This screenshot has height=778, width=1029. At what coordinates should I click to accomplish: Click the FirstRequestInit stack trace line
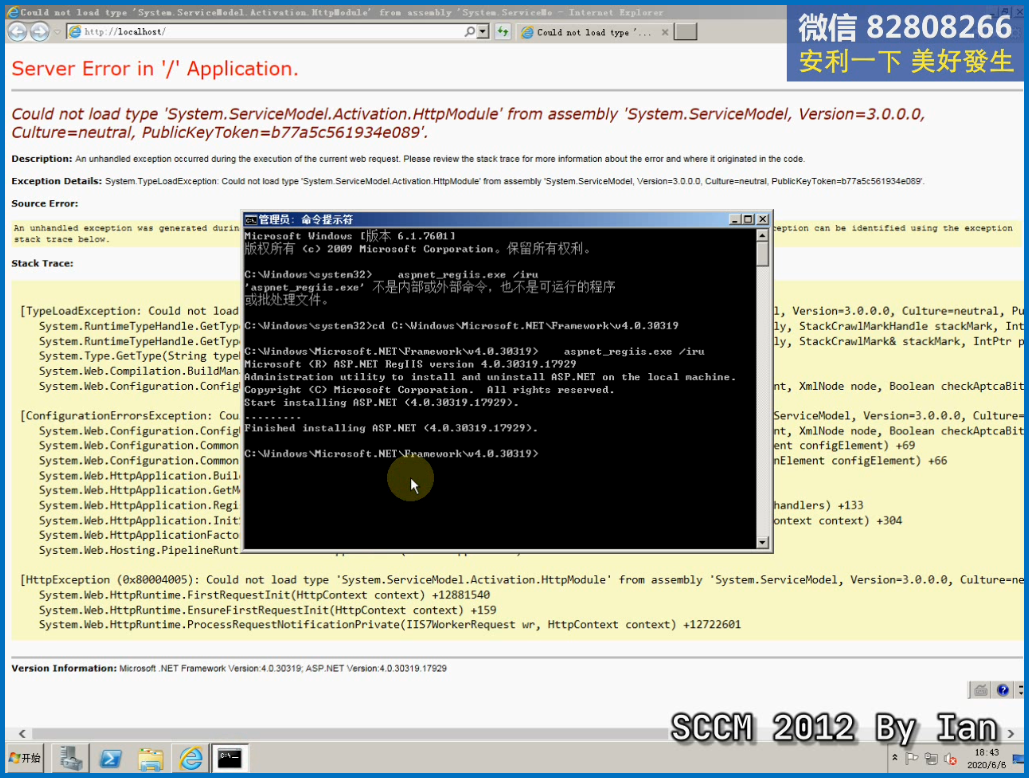pos(264,596)
